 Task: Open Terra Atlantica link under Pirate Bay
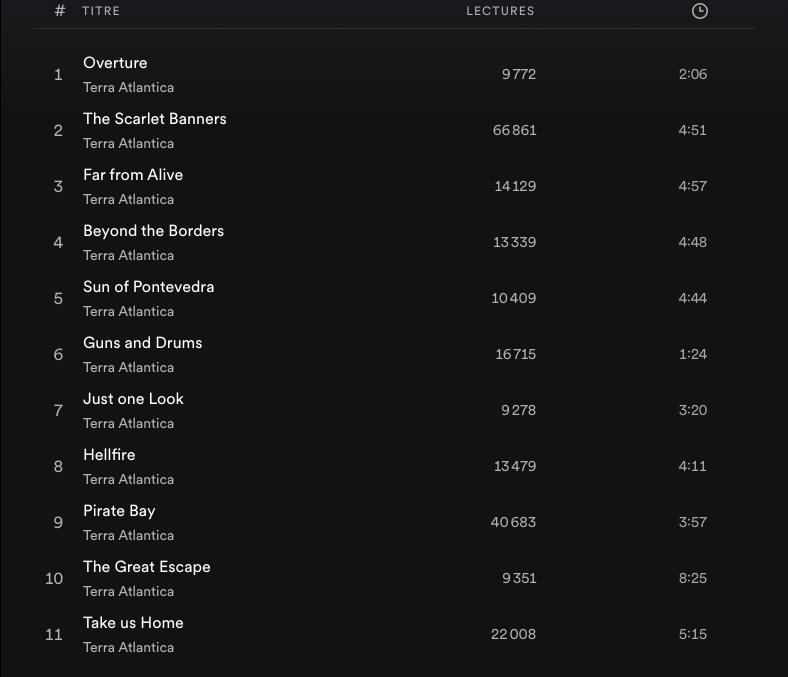(128, 536)
